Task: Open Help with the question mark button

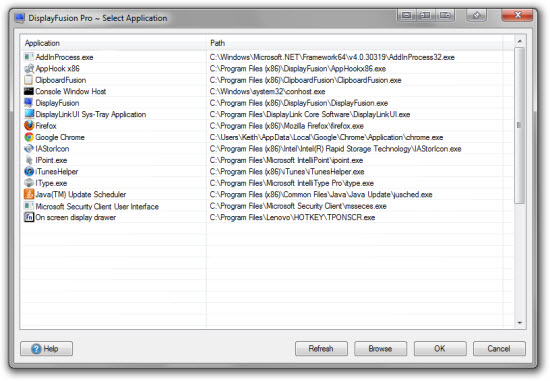Action: click(47, 349)
